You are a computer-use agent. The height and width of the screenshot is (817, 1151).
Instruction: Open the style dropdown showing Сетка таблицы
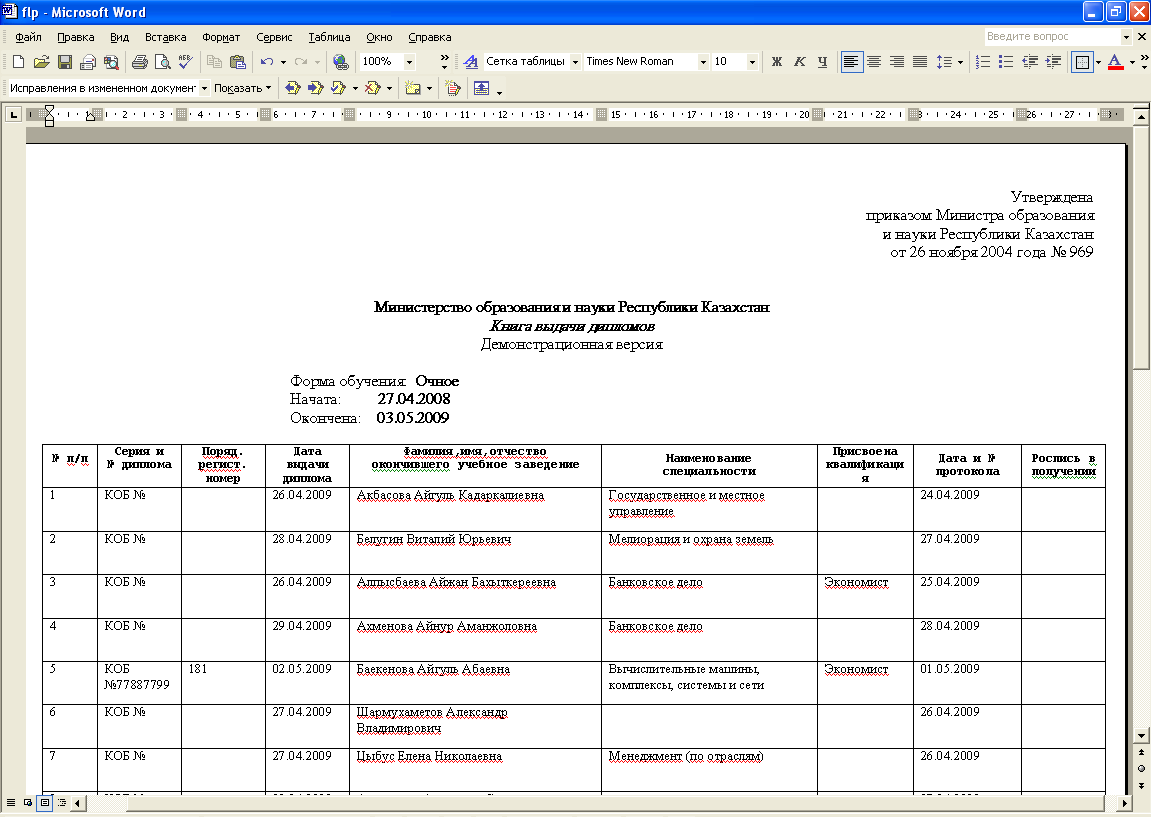tap(575, 62)
